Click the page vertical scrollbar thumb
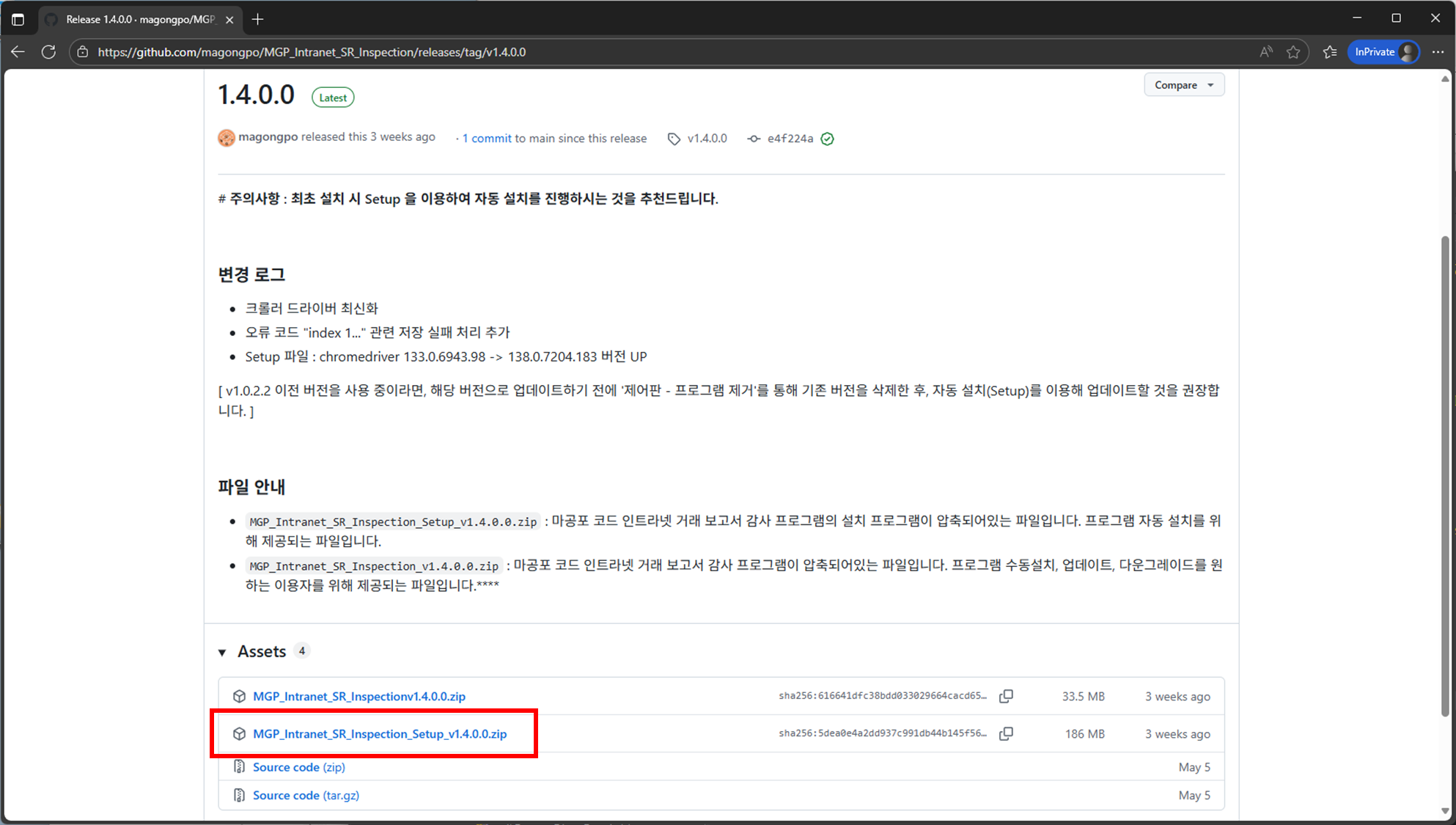Image resolution: width=1456 pixels, height=825 pixels. pos(1445,475)
